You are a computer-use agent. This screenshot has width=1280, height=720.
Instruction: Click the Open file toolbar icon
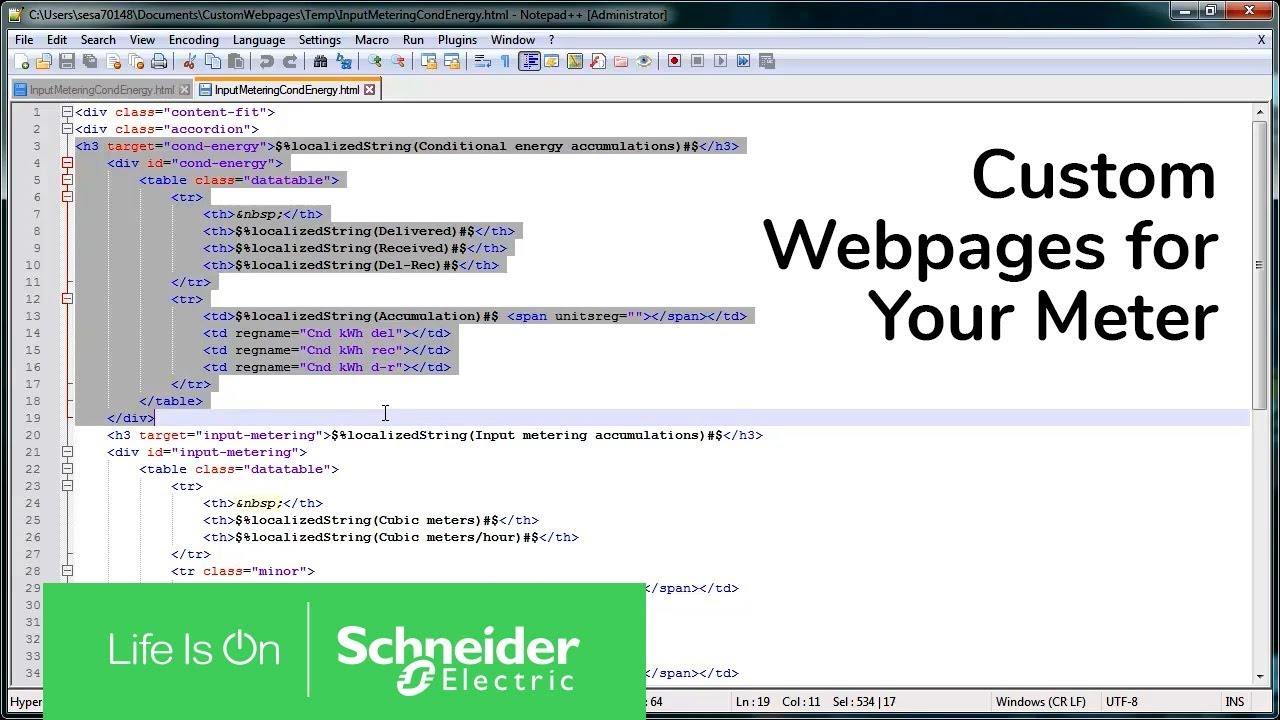(44, 61)
